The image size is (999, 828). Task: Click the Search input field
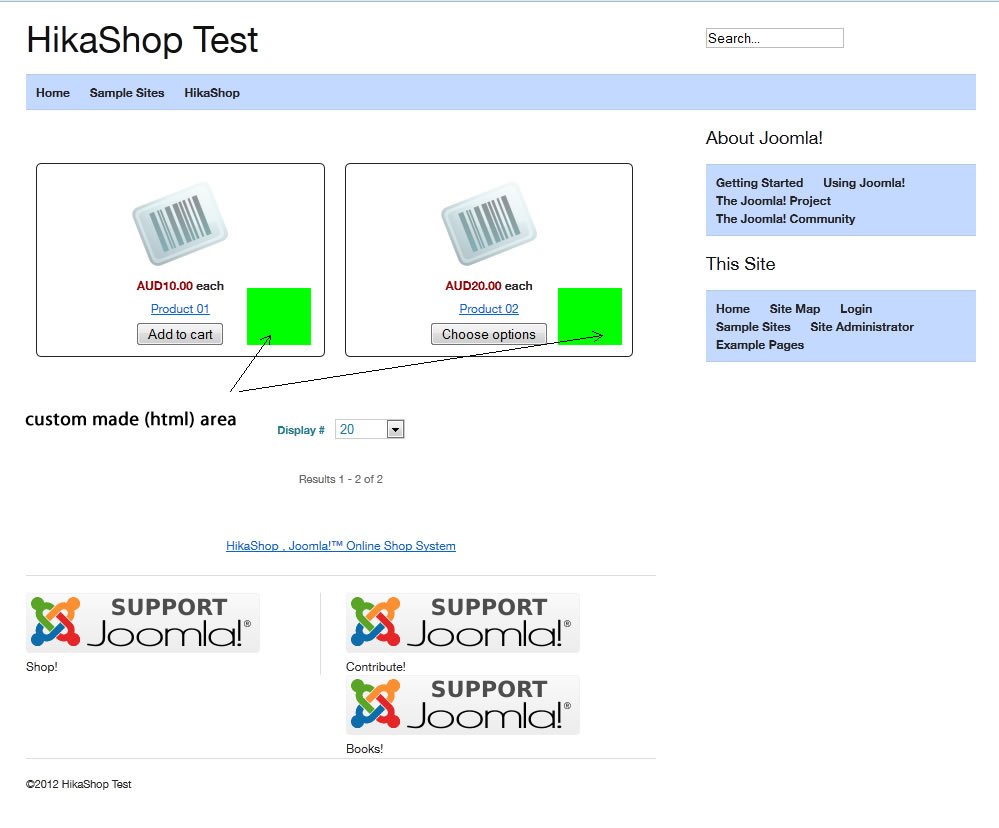point(775,38)
